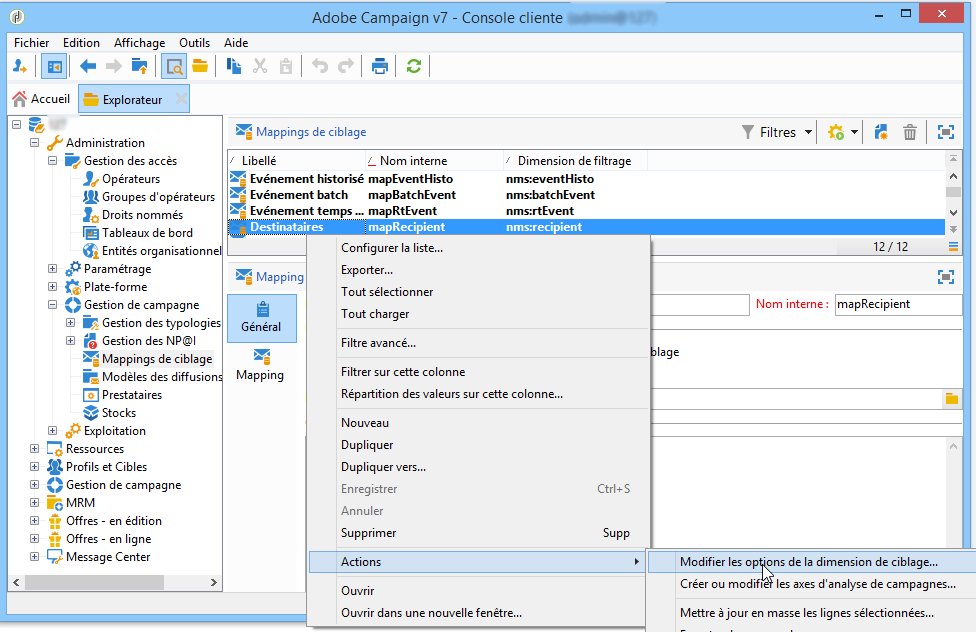The height and width of the screenshot is (632, 976).
Task: Click the folder icon at field's right end
Action: tap(952, 399)
